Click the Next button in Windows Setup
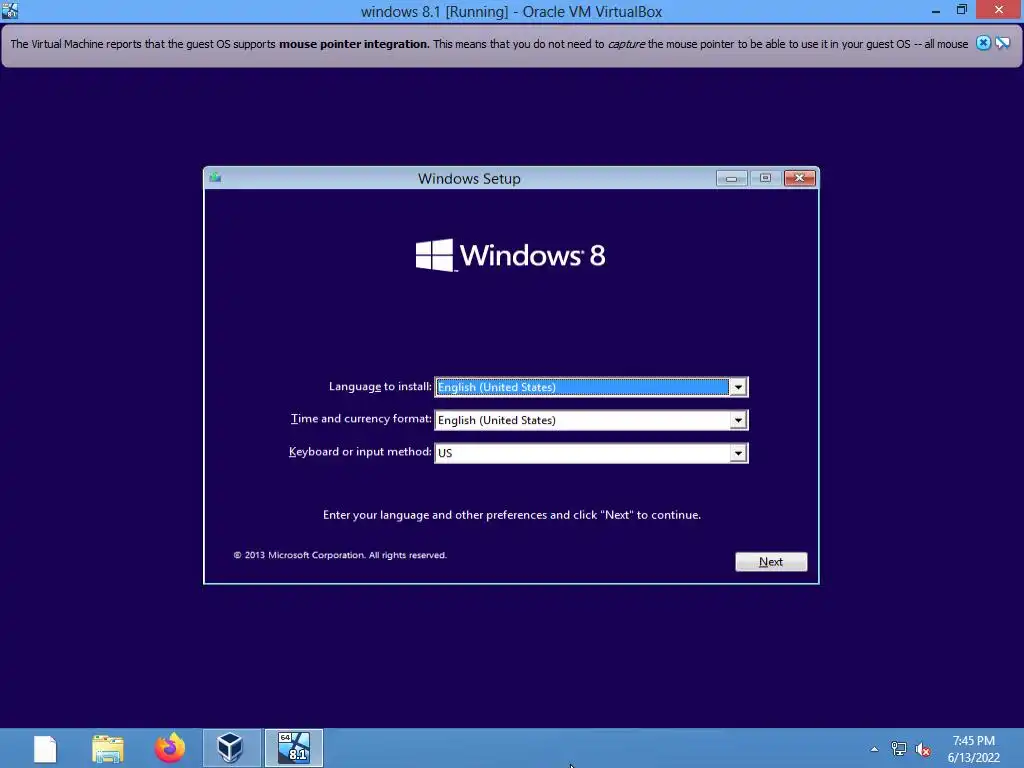 (771, 562)
